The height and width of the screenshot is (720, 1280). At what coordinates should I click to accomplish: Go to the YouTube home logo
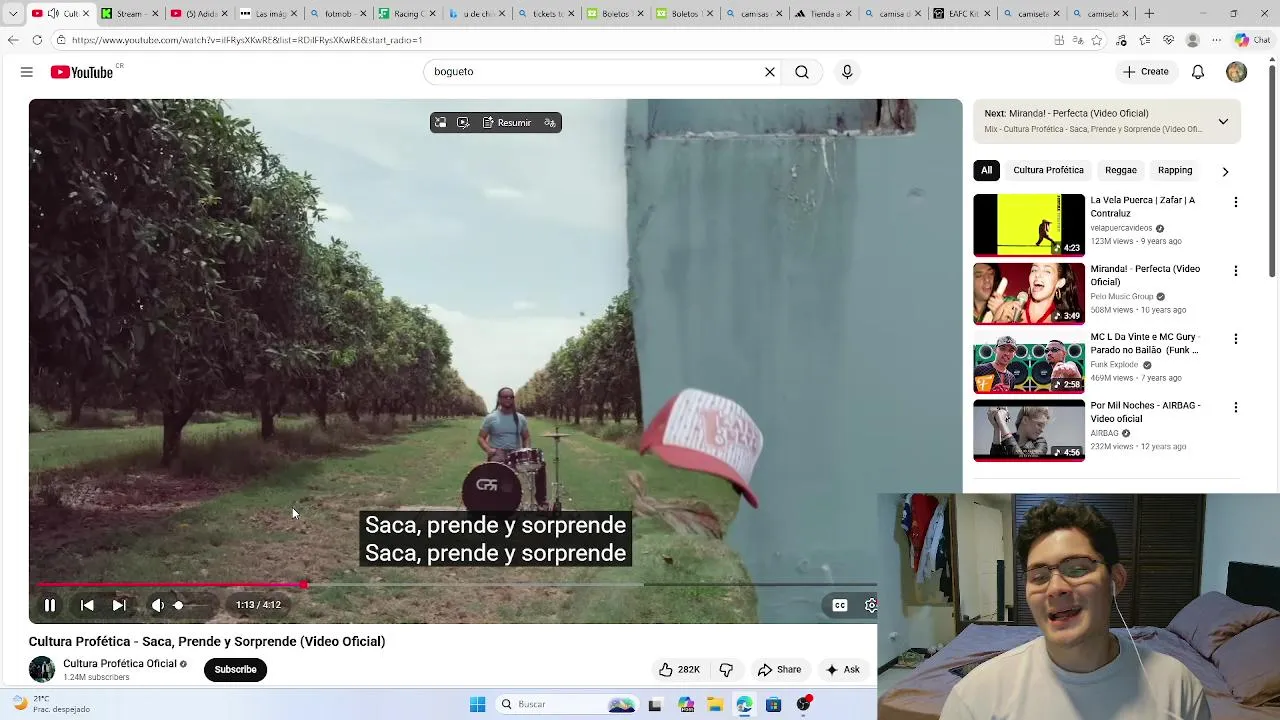82,72
